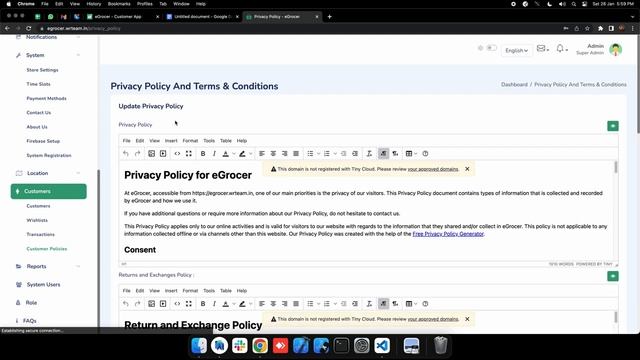Open Payment Methods in sidebar
This screenshot has width=640, height=360.
click(47, 98)
